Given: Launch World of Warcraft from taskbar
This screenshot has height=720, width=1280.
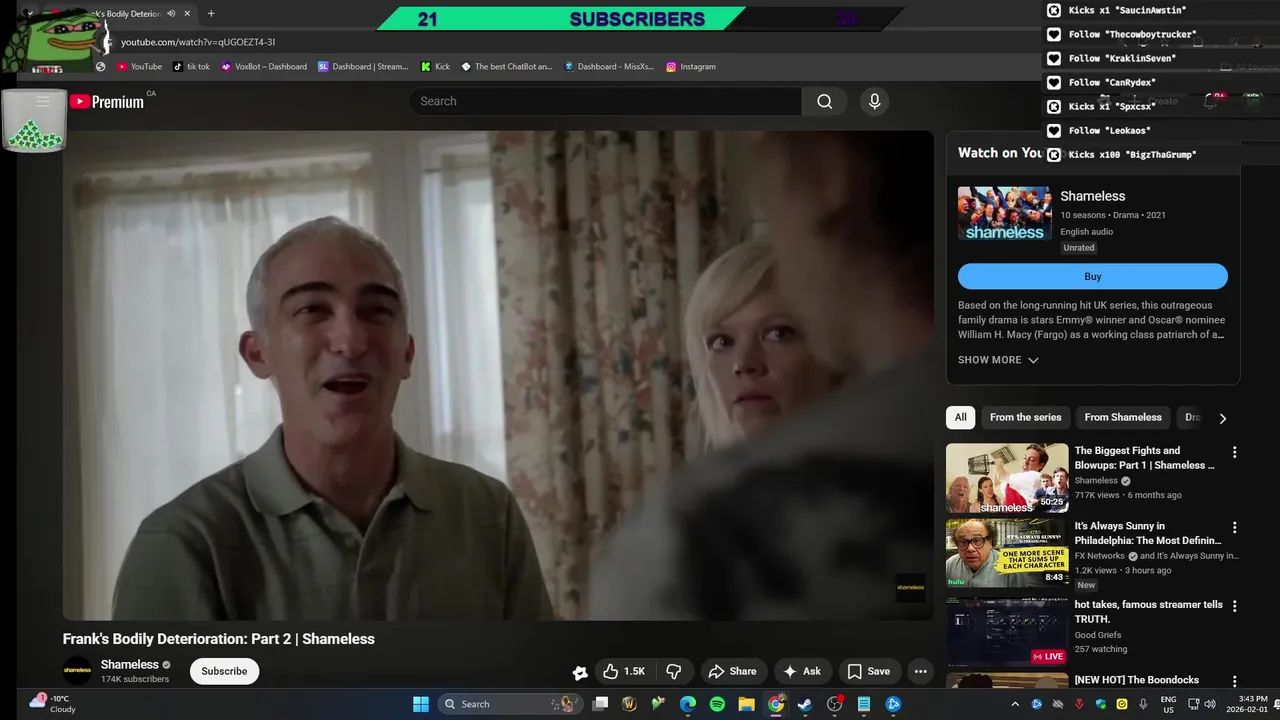Looking at the screenshot, I should click(x=629, y=704).
